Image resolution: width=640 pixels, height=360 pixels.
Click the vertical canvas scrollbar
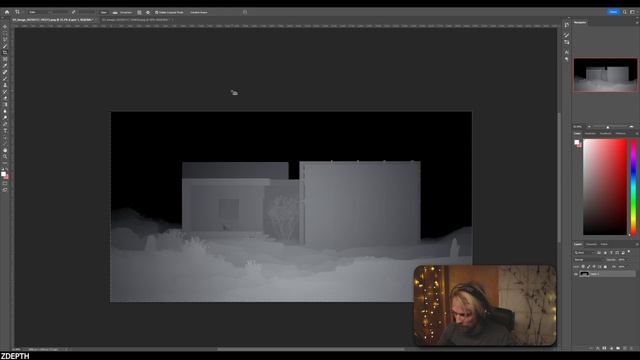click(559, 178)
